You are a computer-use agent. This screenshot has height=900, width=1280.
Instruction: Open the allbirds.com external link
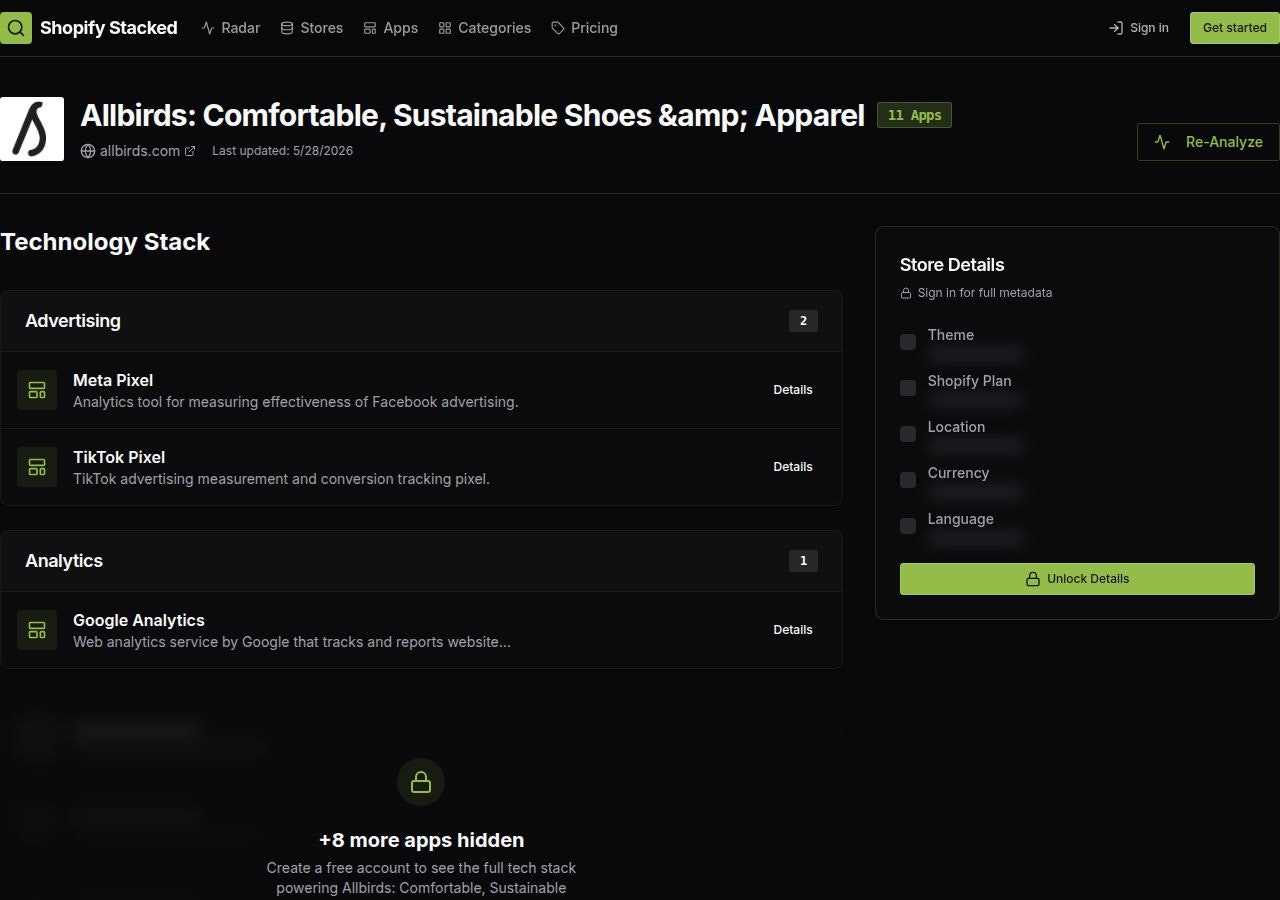click(138, 151)
